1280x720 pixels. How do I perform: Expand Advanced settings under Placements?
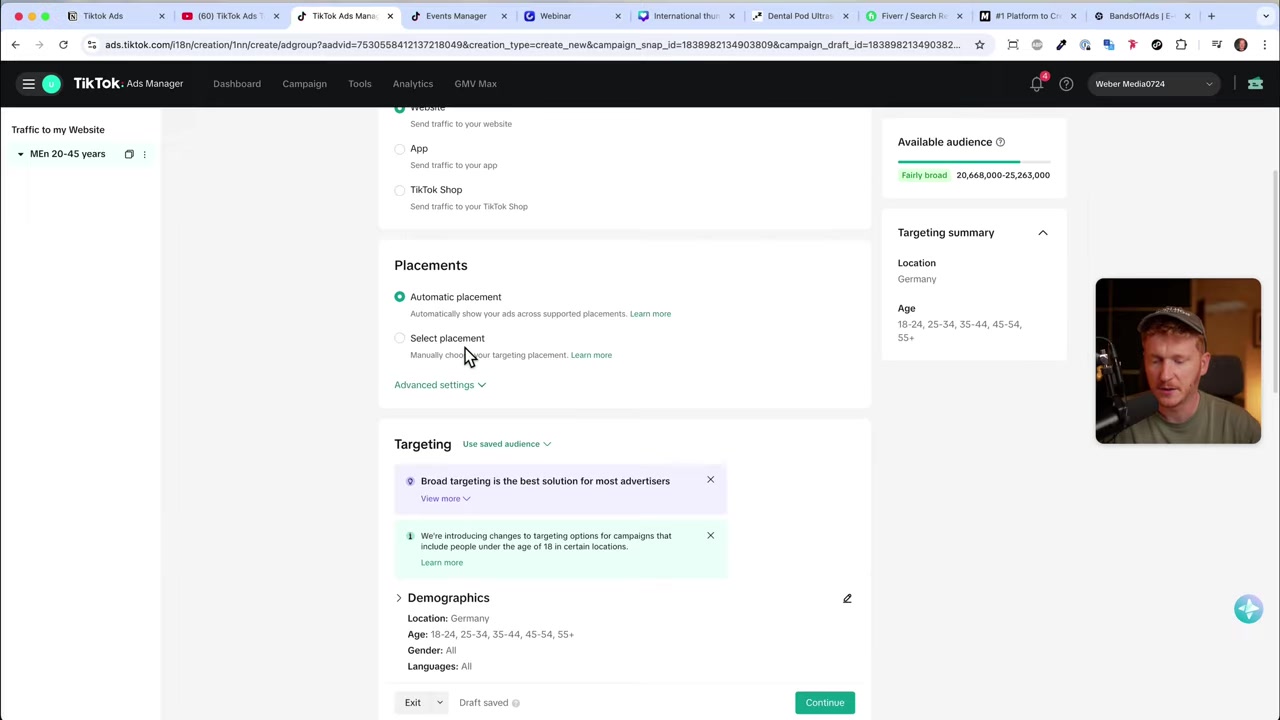(x=440, y=385)
